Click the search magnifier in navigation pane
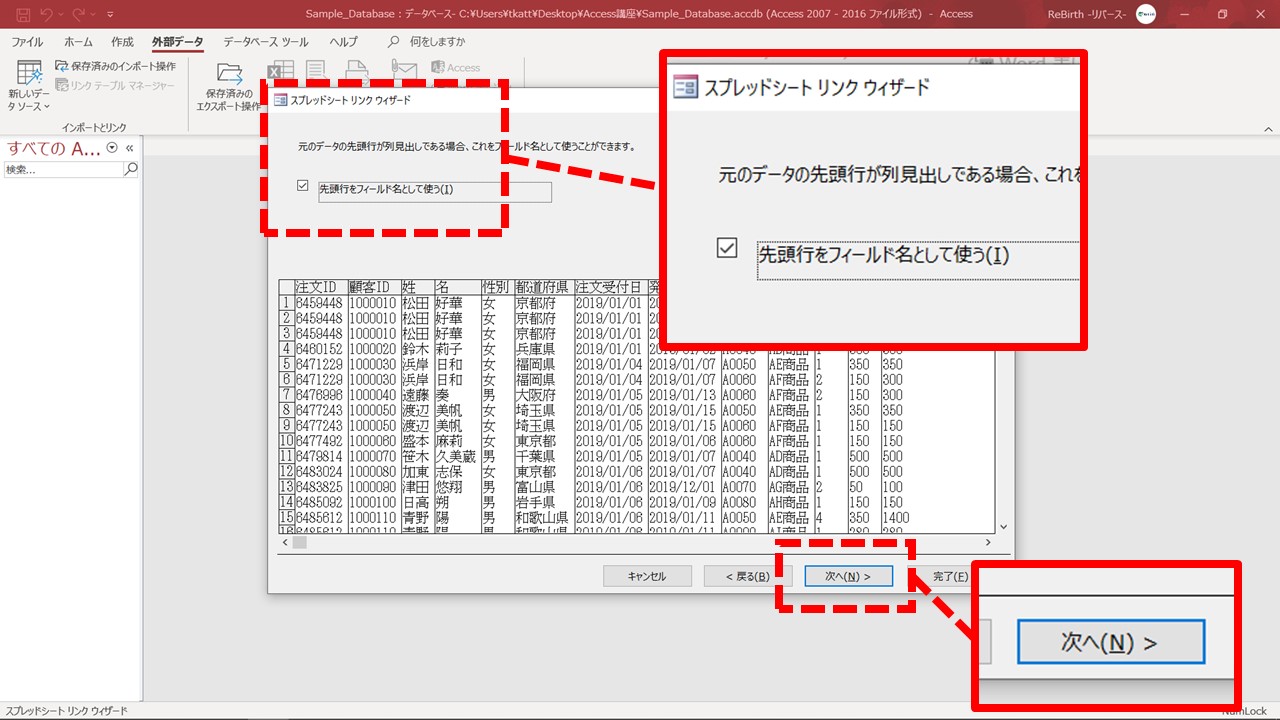Viewport: 1280px width, 720px height. pyautogui.click(x=130, y=170)
